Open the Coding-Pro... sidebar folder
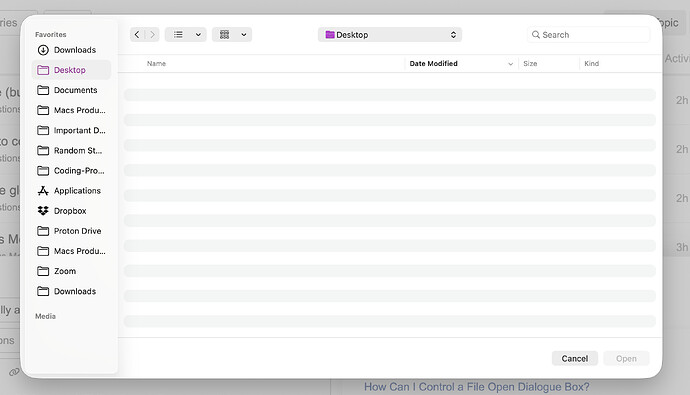Screen dimensions: 690x395 (x=71, y=171)
